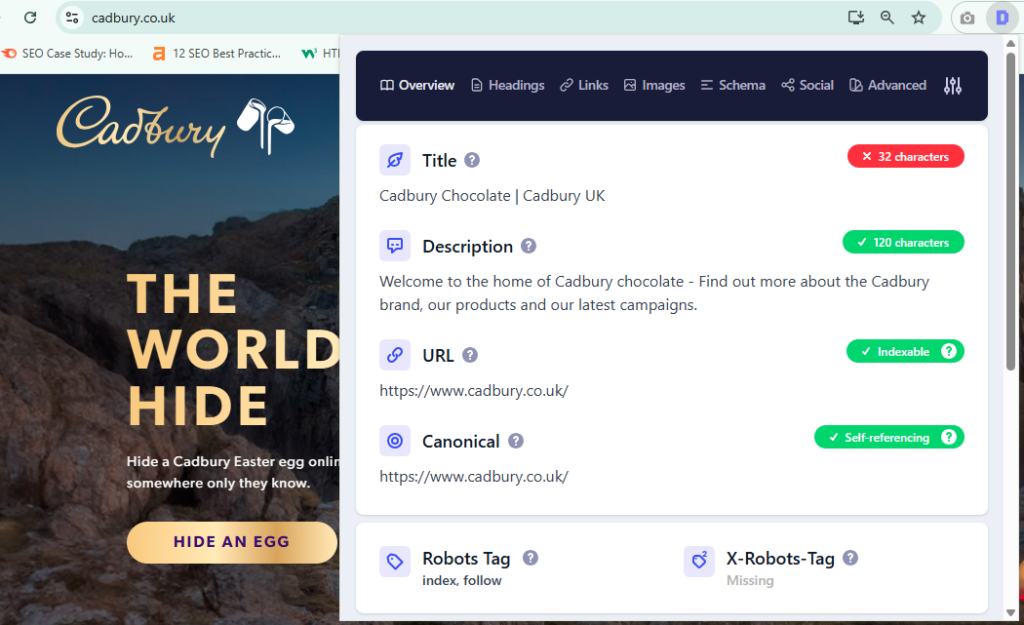The image size is (1024, 625).
Task: Switch to the Schema tab
Action: (x=733, y=86)
